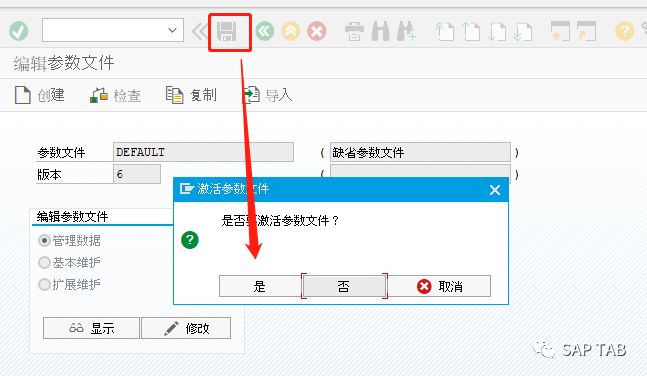Select 扩展维护 radio button
Viewport: 647px width, 376px height.
(44, 284)
